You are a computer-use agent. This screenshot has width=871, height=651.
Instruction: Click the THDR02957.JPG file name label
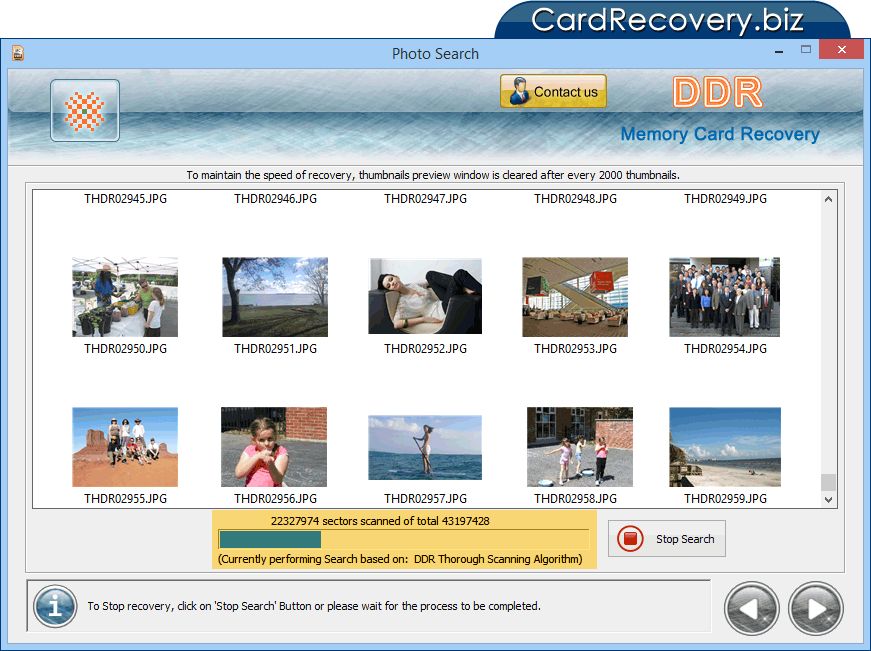click(x=426, y=499)
